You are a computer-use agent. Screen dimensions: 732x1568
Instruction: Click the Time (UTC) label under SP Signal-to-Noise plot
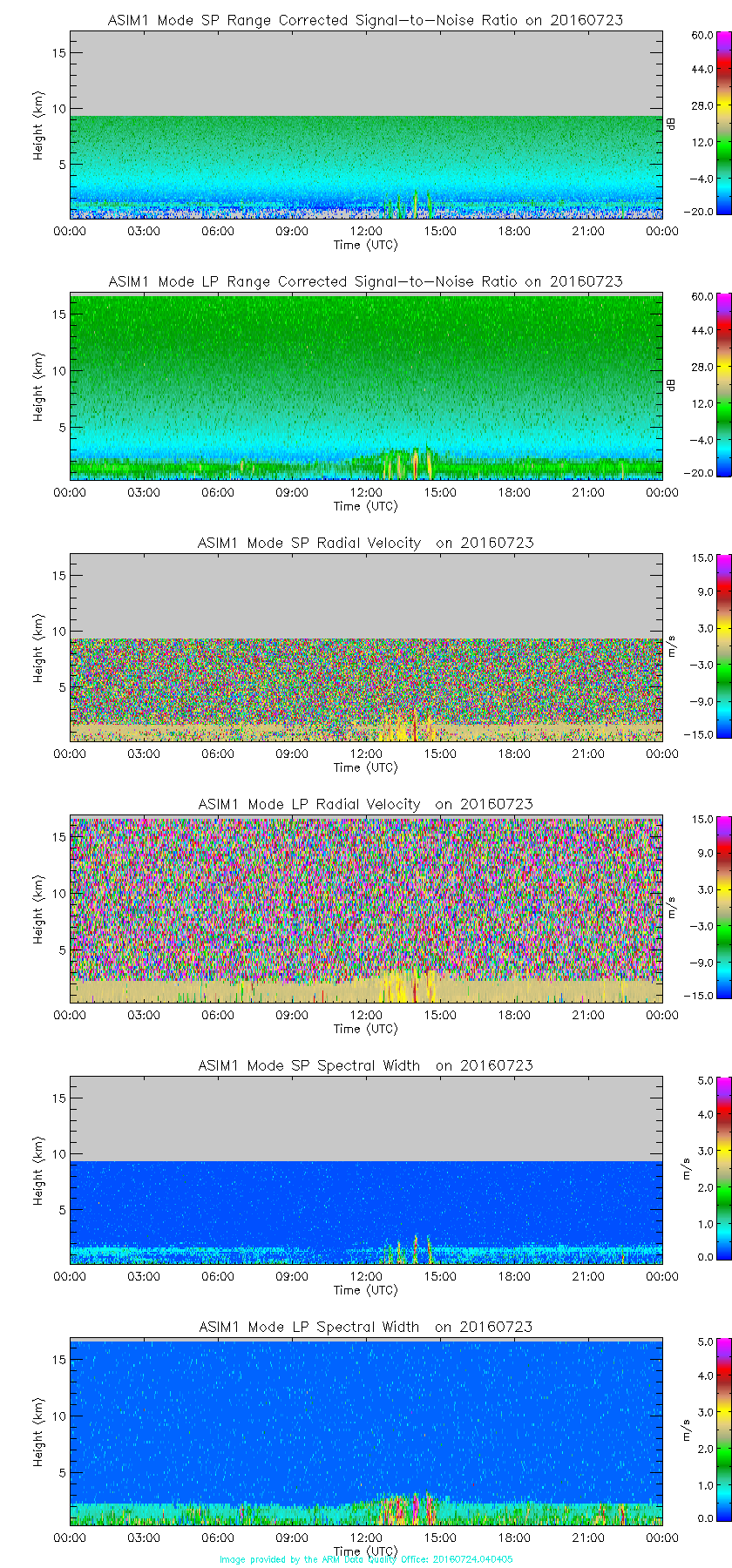tap(365, 245)
